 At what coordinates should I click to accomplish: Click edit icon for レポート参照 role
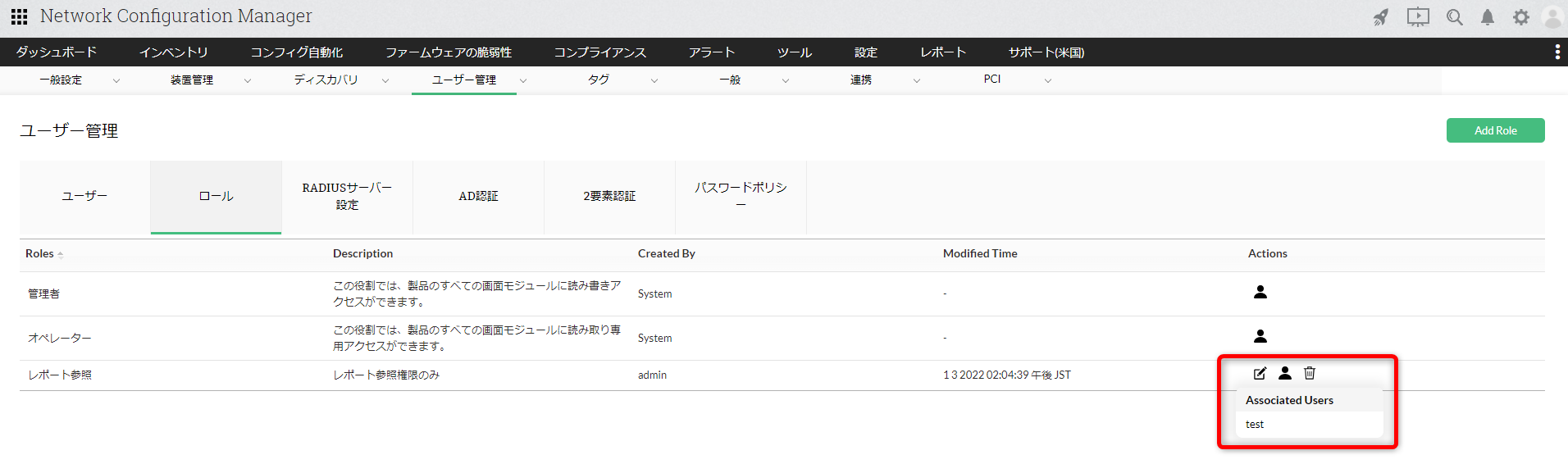[1260, 374]
